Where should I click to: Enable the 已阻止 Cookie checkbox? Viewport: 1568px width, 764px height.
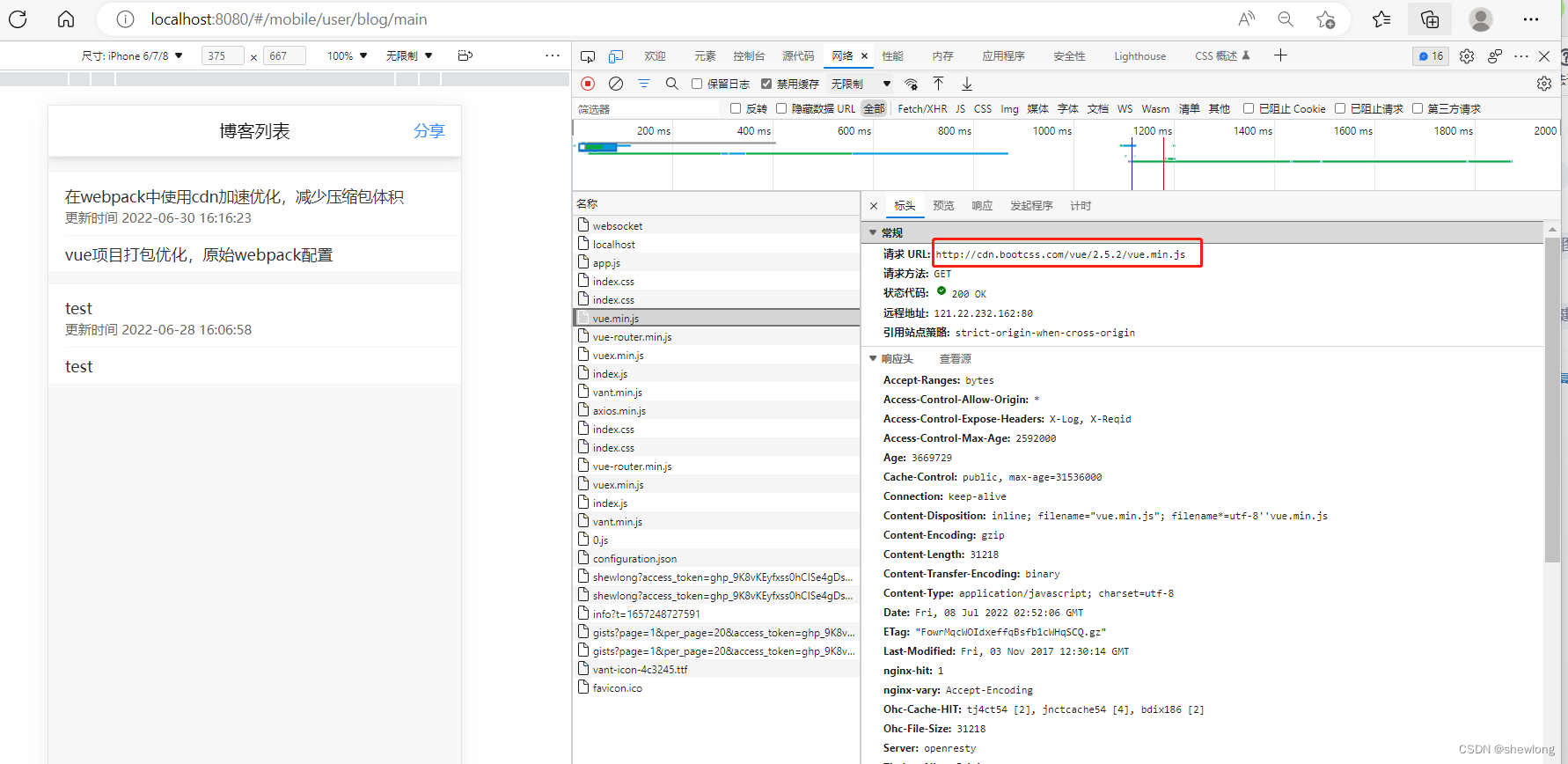(x=1249, y=108)
